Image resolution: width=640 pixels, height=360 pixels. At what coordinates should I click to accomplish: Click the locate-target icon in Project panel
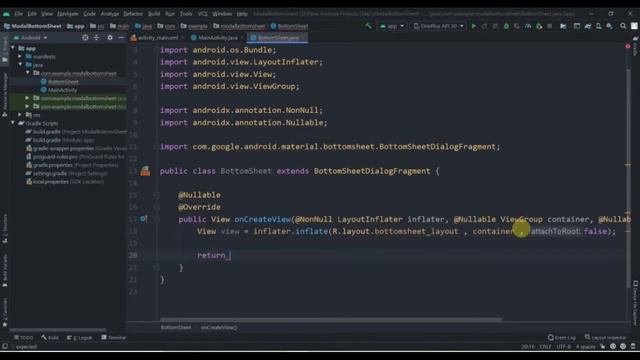coord(85,38)
